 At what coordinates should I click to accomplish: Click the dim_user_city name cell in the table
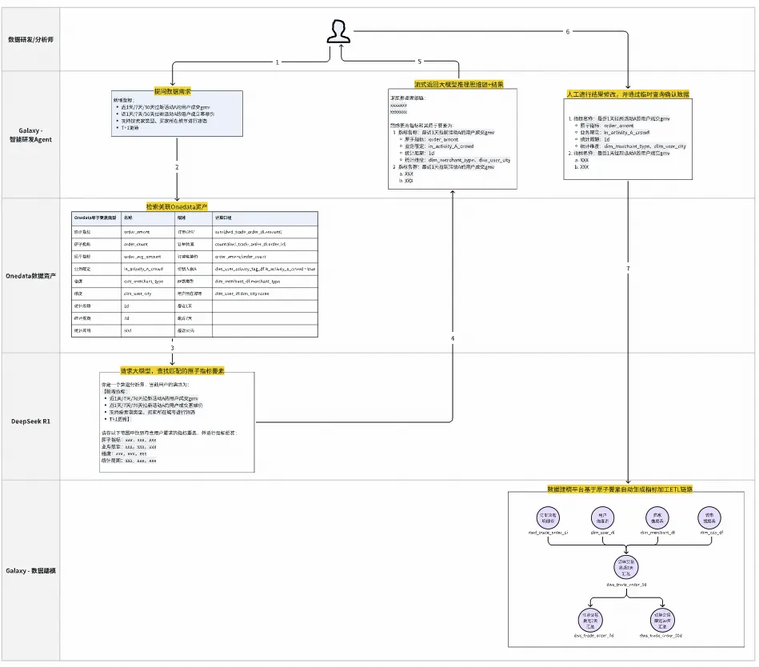[x=148, y=293]
